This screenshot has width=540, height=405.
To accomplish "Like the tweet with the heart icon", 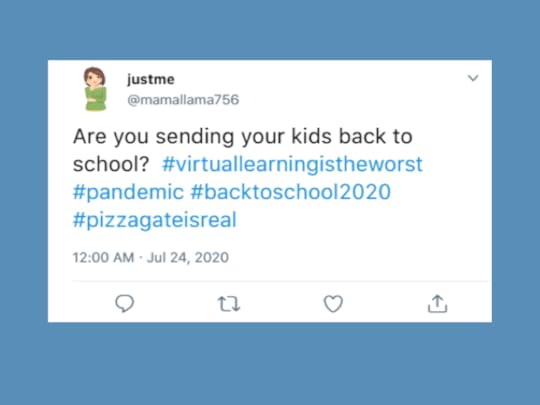I will [x=333, y=304].
